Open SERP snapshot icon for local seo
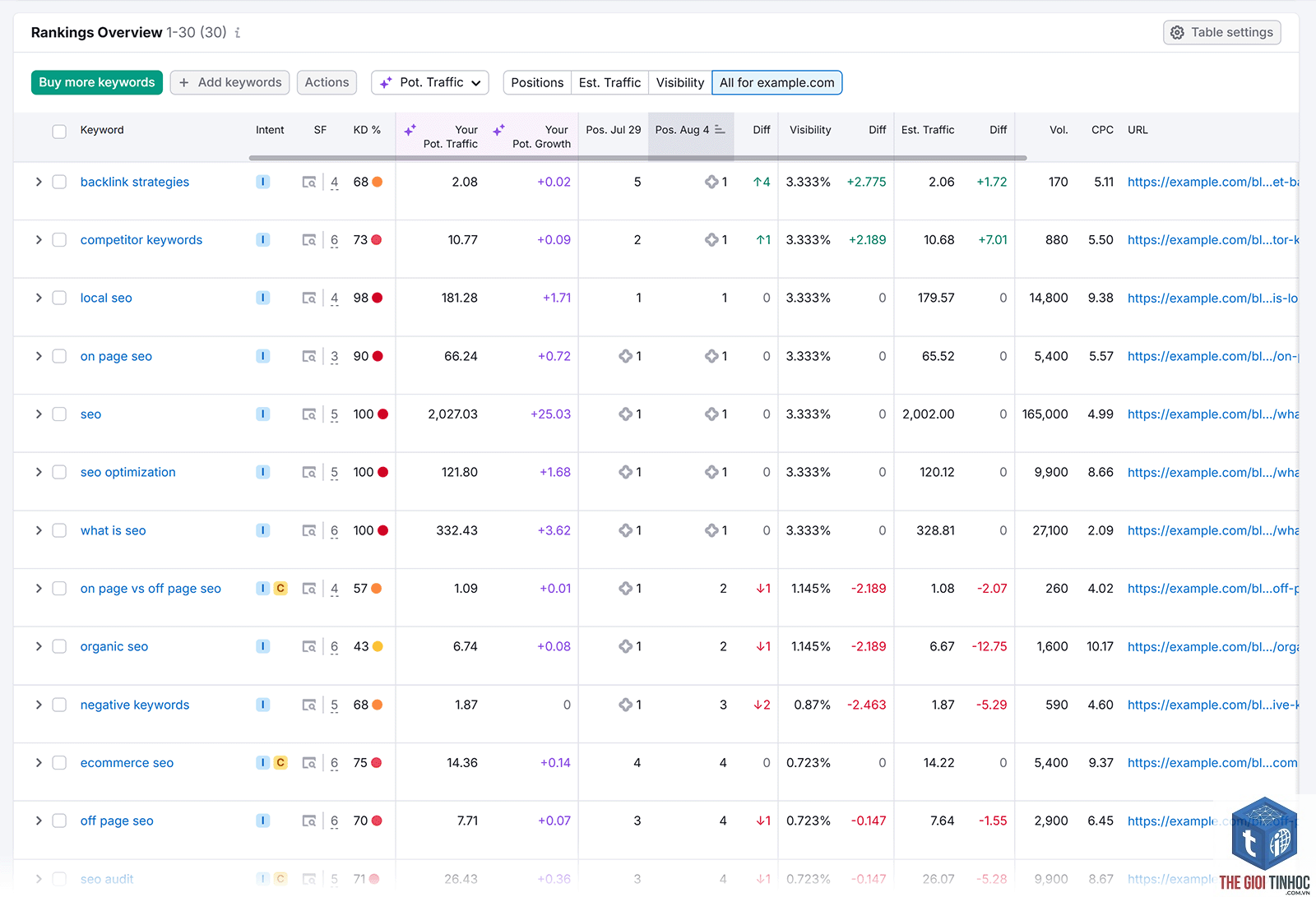The height and width of the screenshot is (897, 1316). tap(309, 298)
